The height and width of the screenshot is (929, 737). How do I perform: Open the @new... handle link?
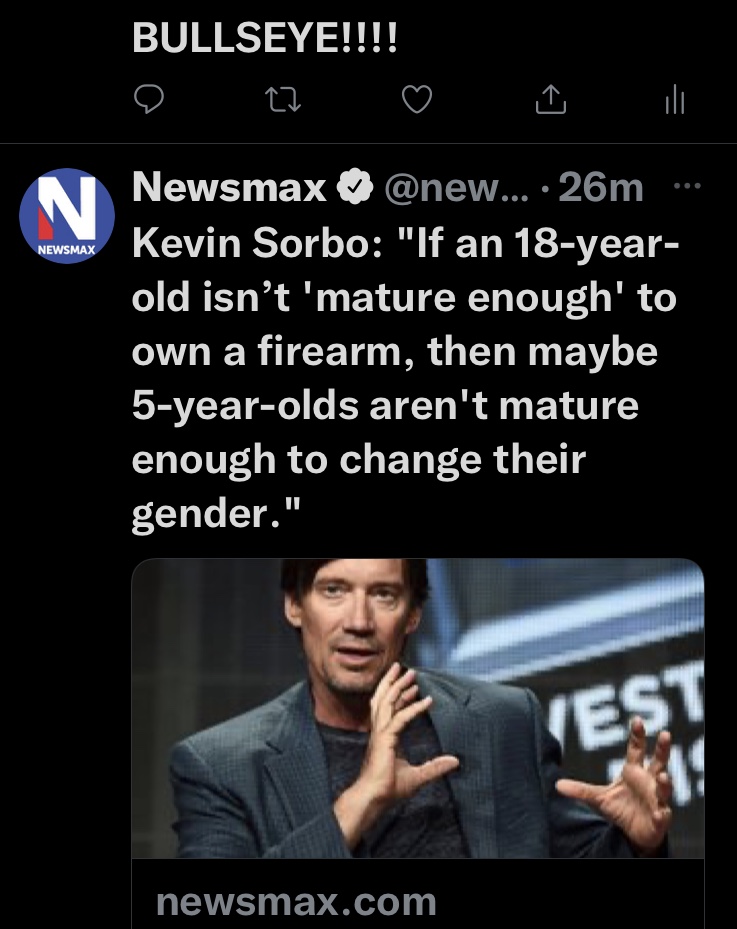456,188
